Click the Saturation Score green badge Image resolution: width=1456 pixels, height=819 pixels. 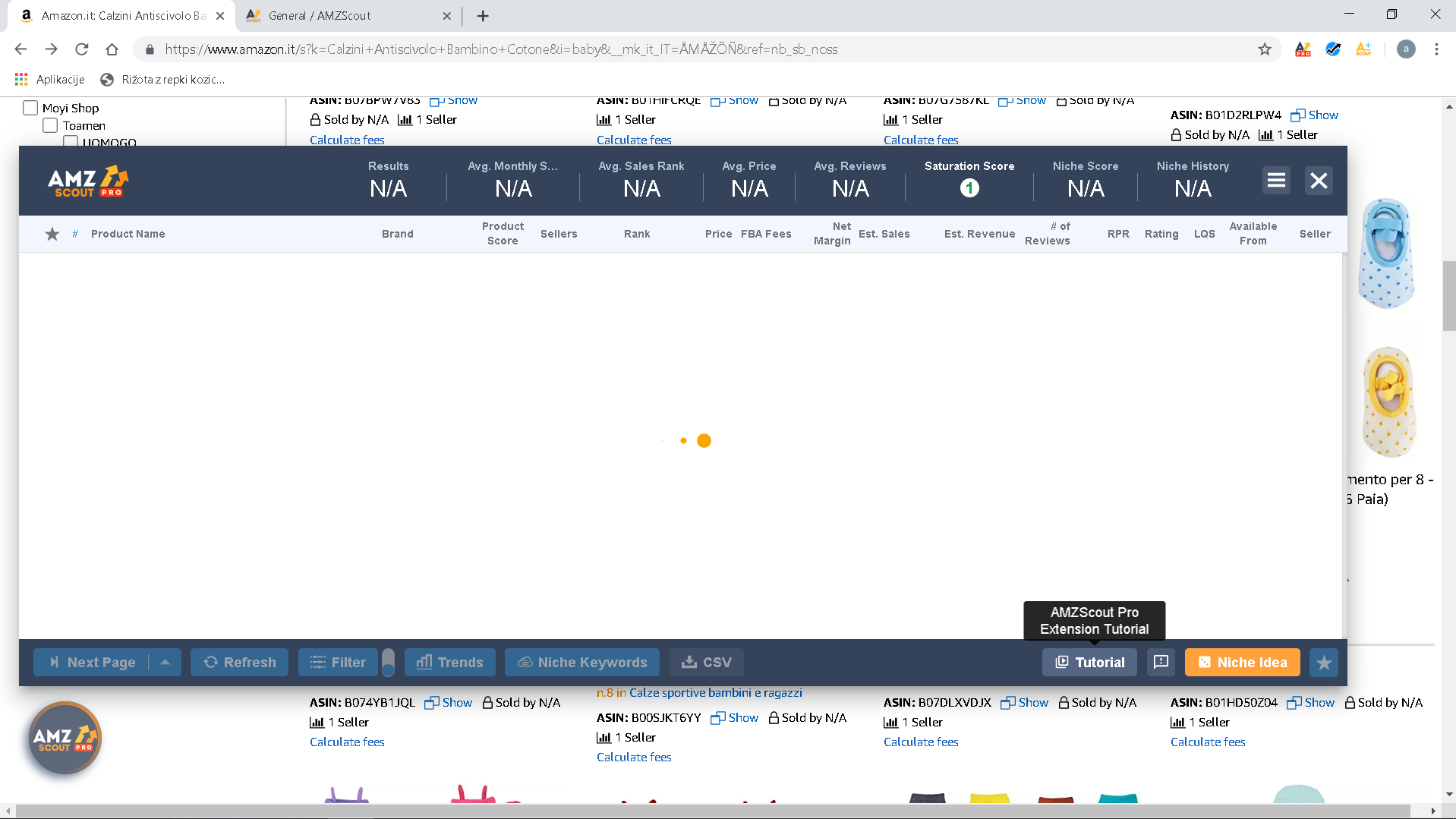click(969, 188)
